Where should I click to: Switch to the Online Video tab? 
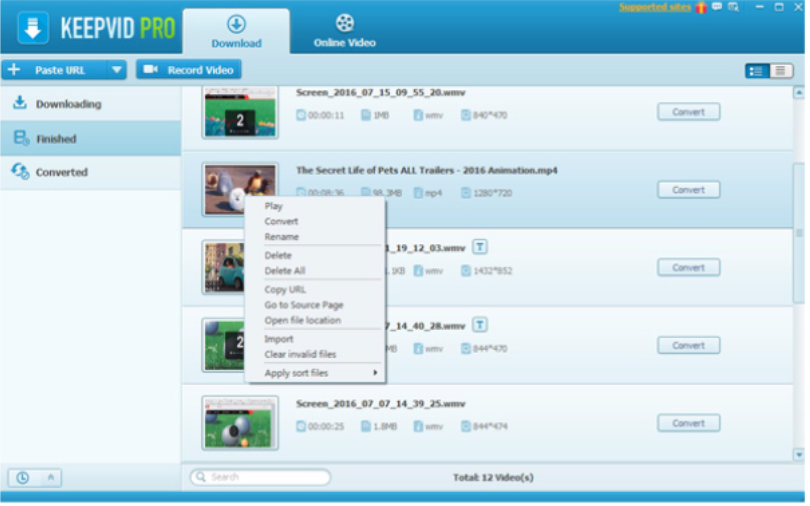pyautogui.click(x=344, y=30)
